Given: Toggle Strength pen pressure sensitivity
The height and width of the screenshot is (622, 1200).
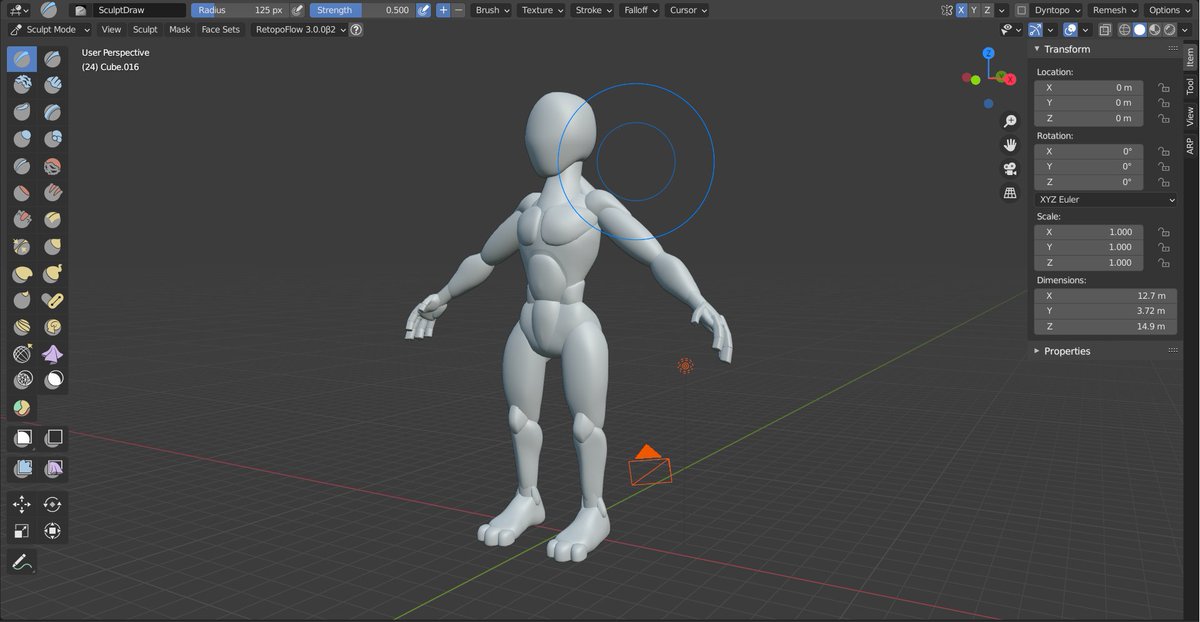Looking at the screenshot, I should pos(423,10).
